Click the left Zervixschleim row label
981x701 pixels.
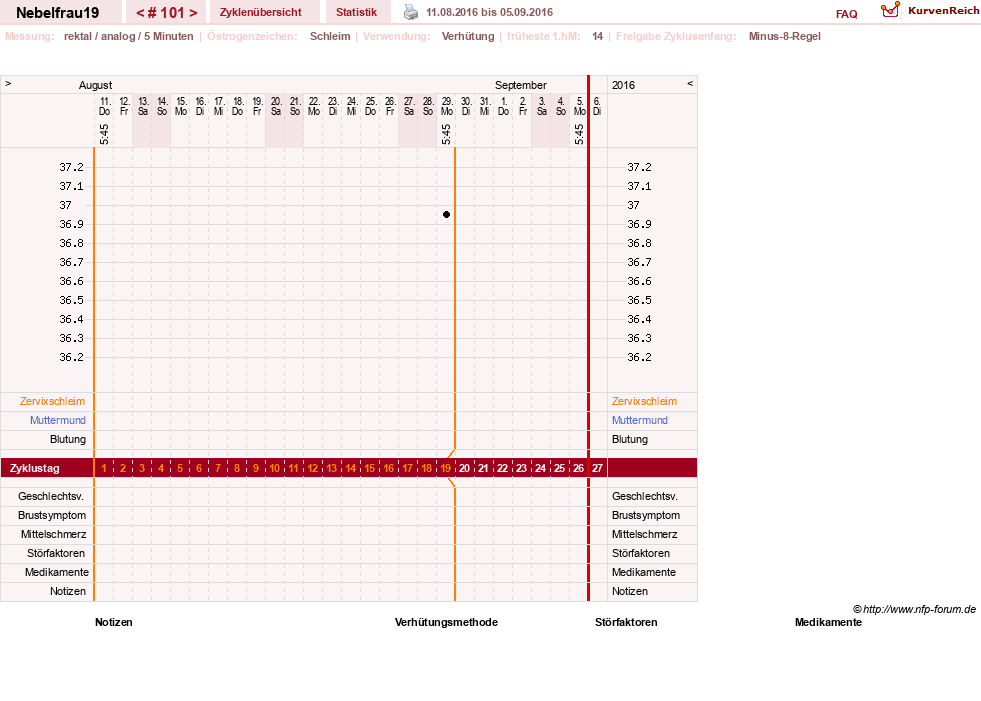(52, 401)
